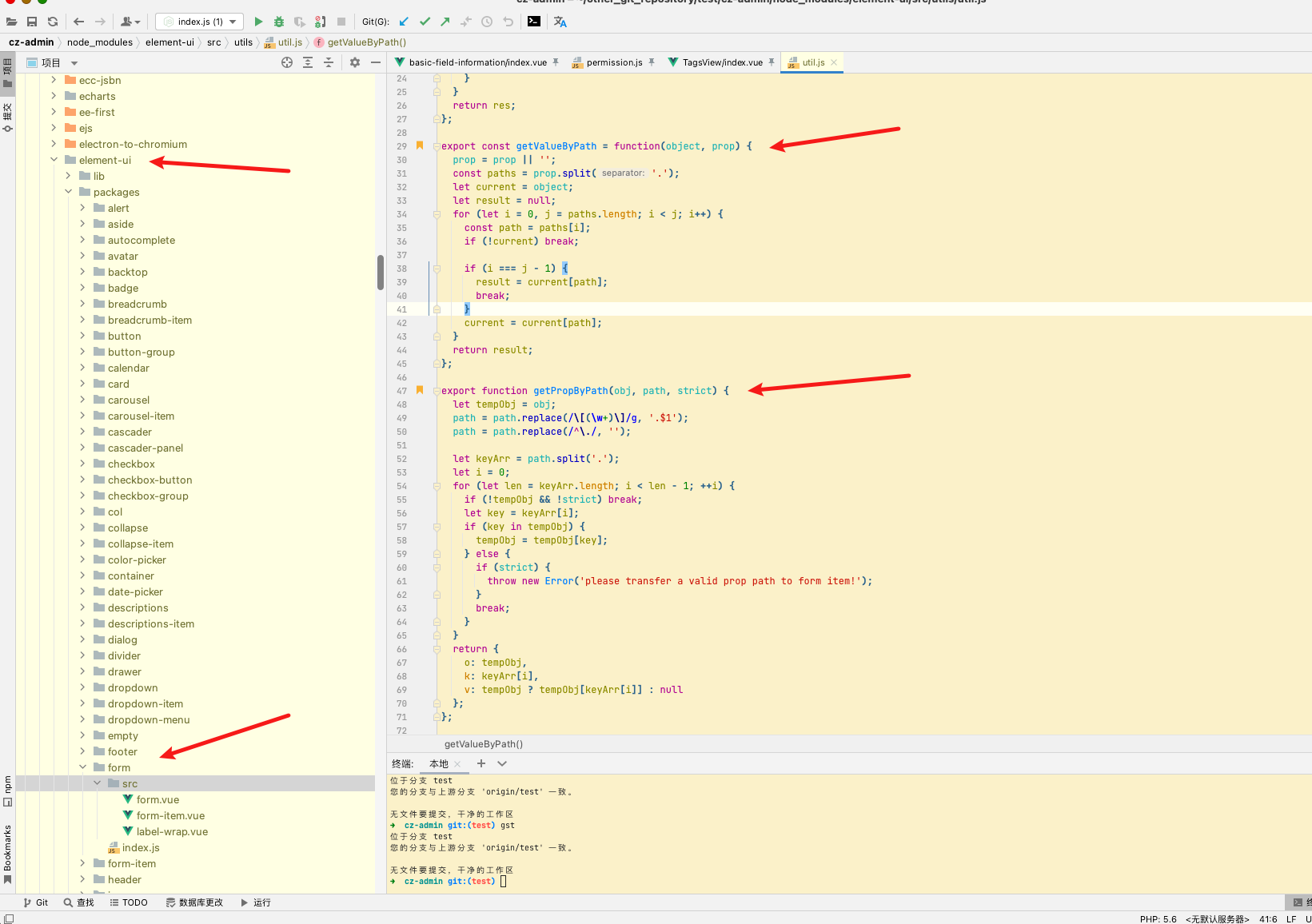Click getValueByPath() in the top breadcrumb
1312x924 pixels.
367,42
